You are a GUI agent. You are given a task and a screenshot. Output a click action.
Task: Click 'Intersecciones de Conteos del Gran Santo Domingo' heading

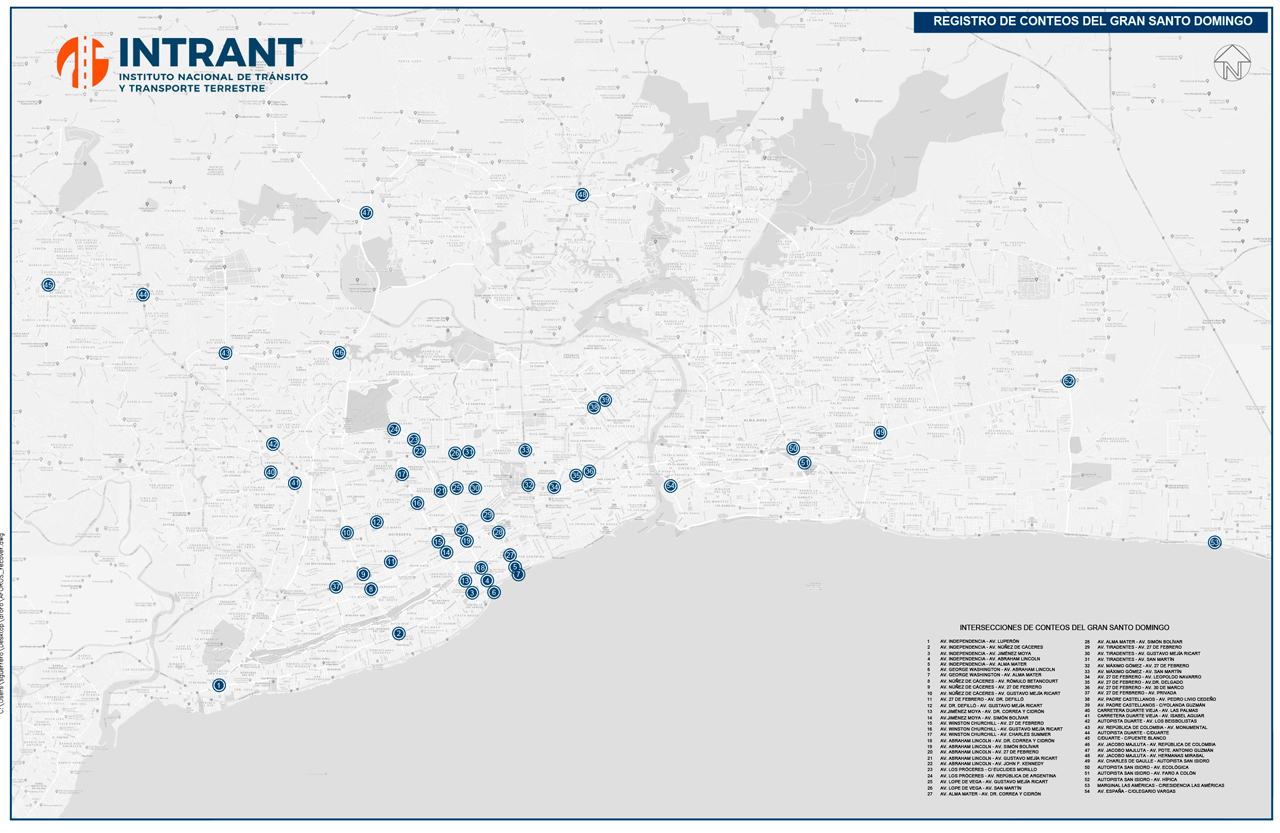tap(1066, 627)
